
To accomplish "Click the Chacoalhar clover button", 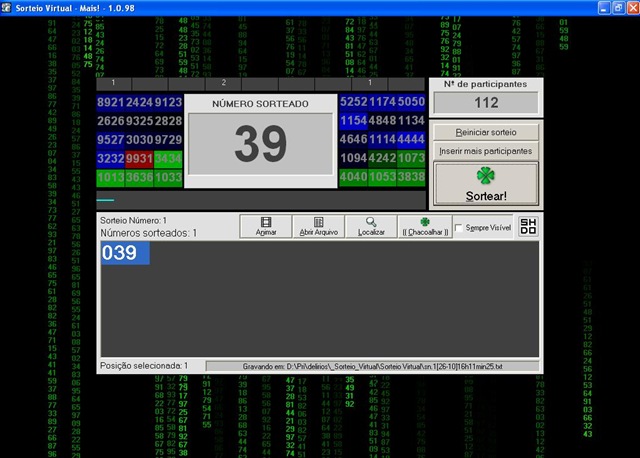I will point(425,226).
